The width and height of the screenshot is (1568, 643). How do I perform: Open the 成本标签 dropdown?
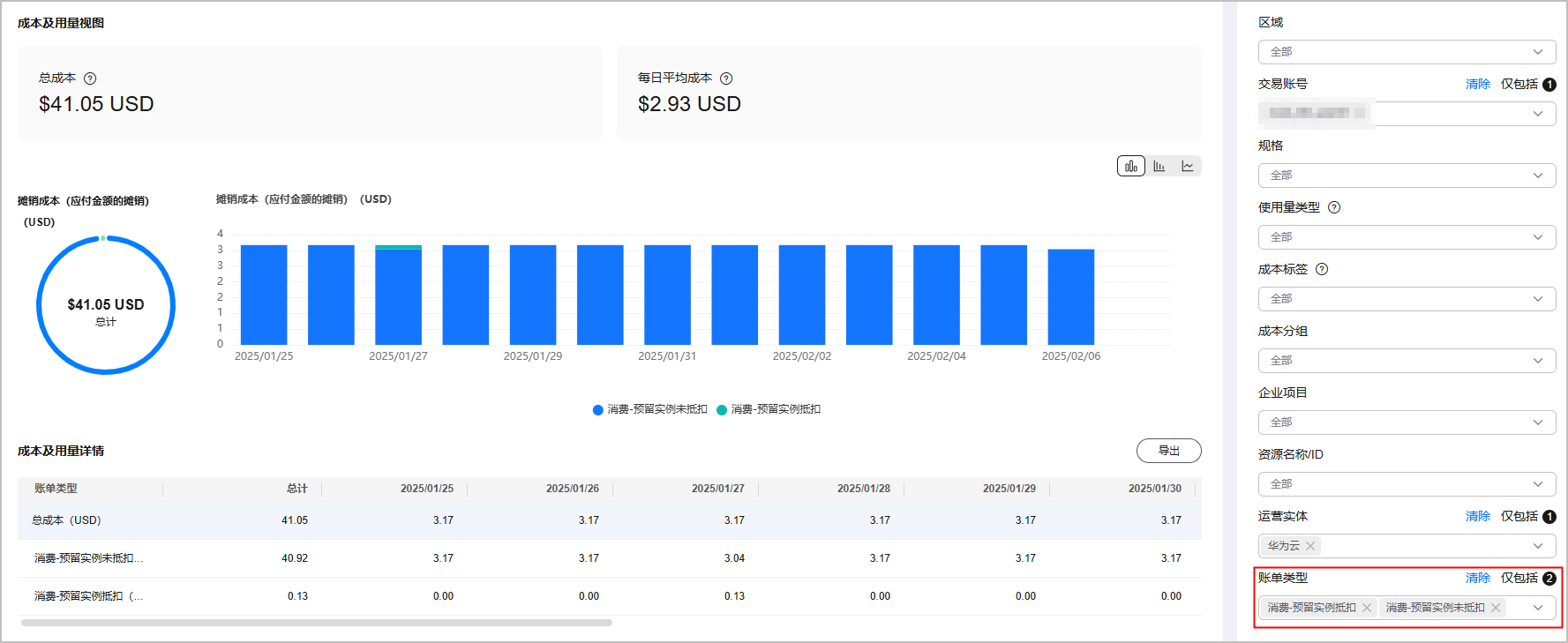1407,299
